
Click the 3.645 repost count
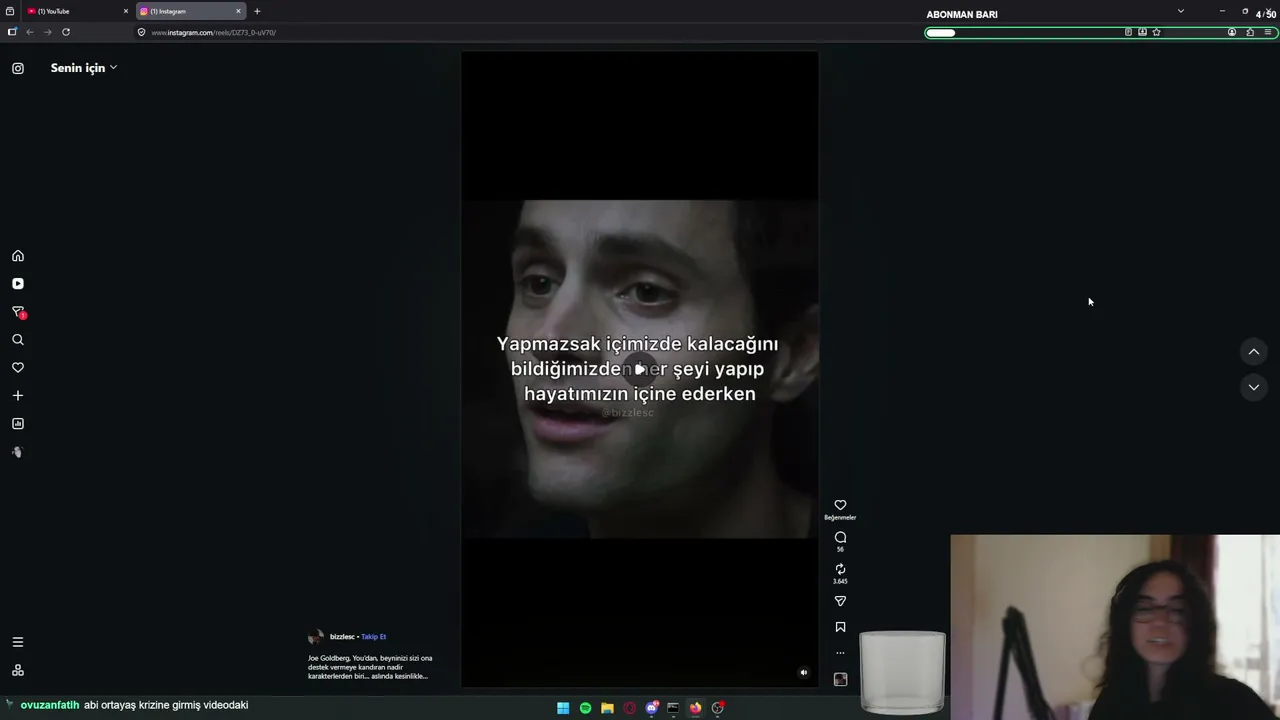pyautogui.click(x=840, y=581)
